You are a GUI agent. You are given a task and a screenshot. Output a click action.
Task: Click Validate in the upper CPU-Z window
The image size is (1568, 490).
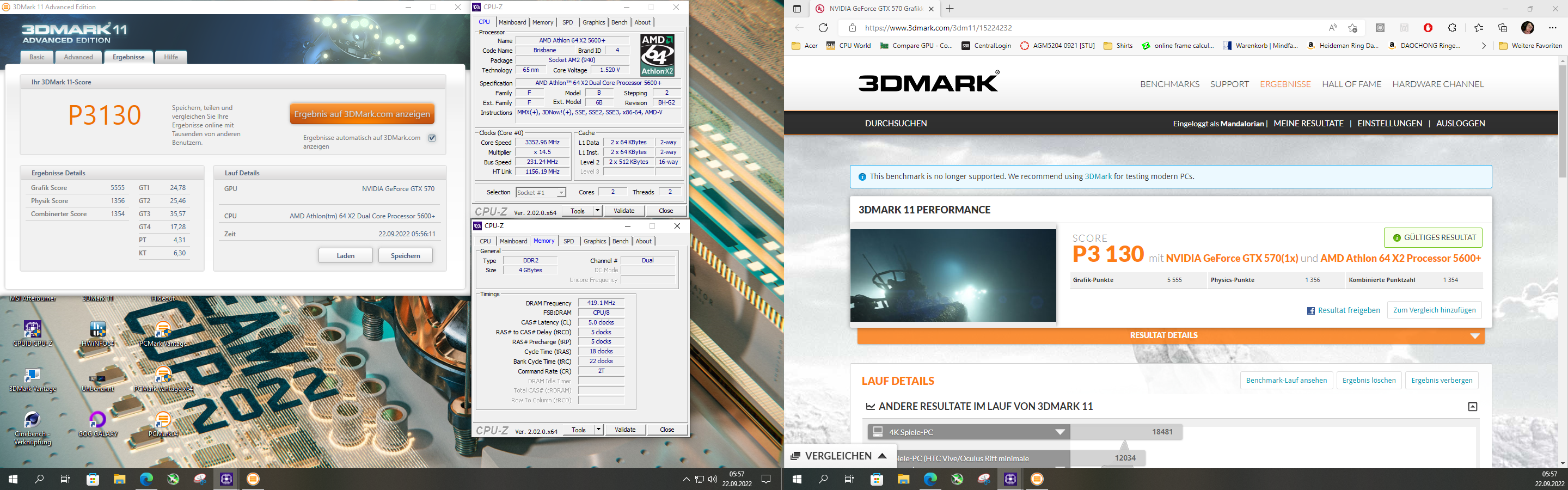(x=624, y=211)
